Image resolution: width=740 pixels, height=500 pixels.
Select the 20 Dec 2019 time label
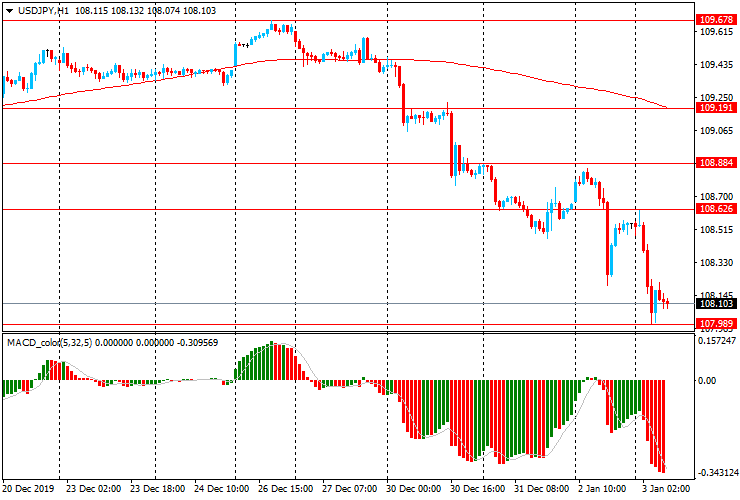tap(27, 489)
